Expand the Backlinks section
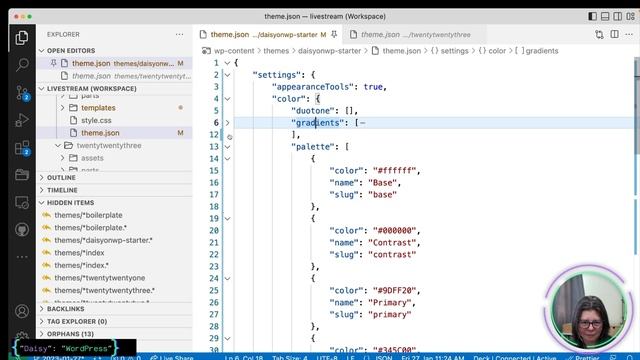Viewport: 640px width, 360px height. coord(42,309)
